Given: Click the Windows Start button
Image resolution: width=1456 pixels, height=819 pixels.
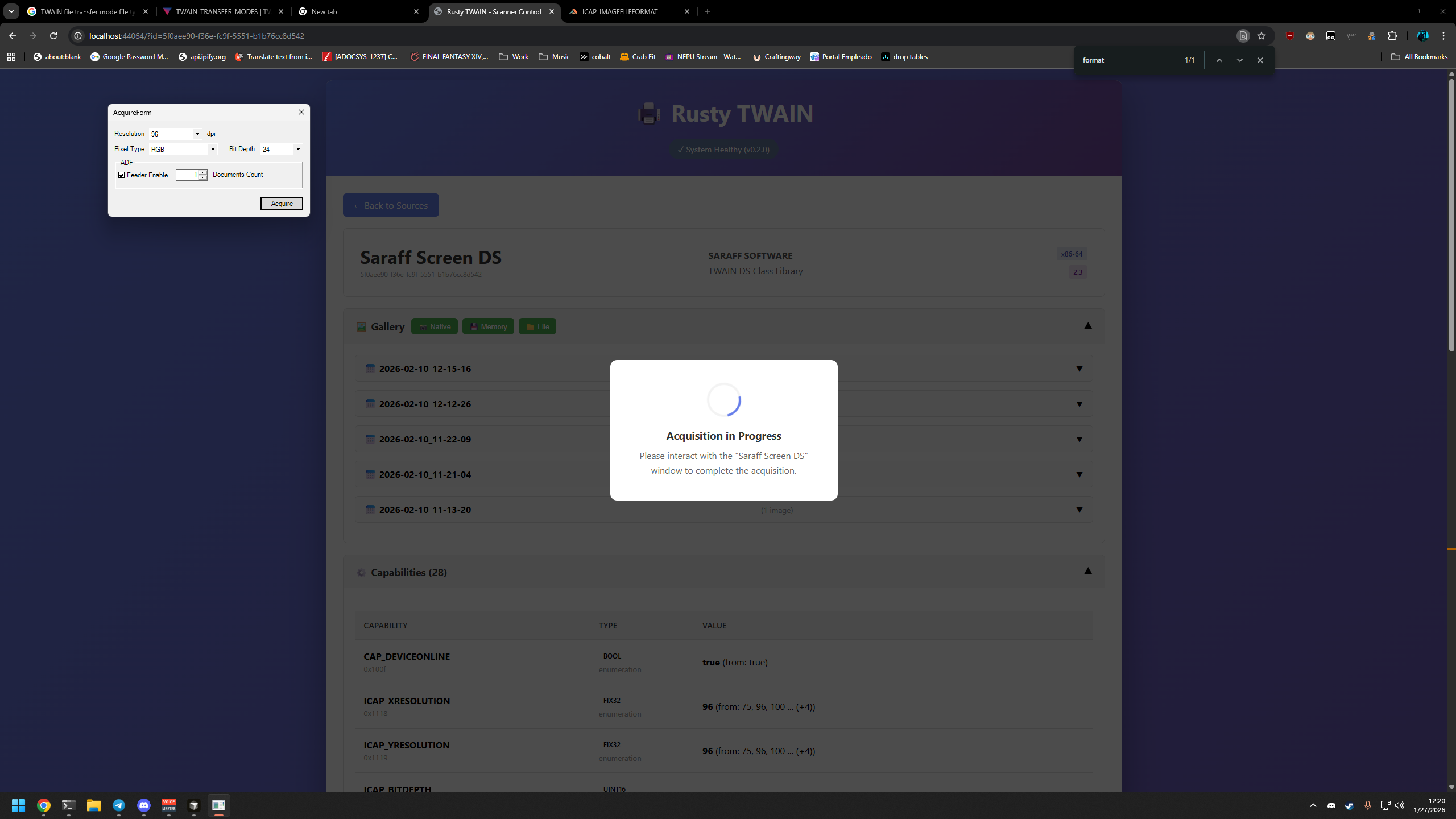Looking at the screenshot, I should point(18,805).
